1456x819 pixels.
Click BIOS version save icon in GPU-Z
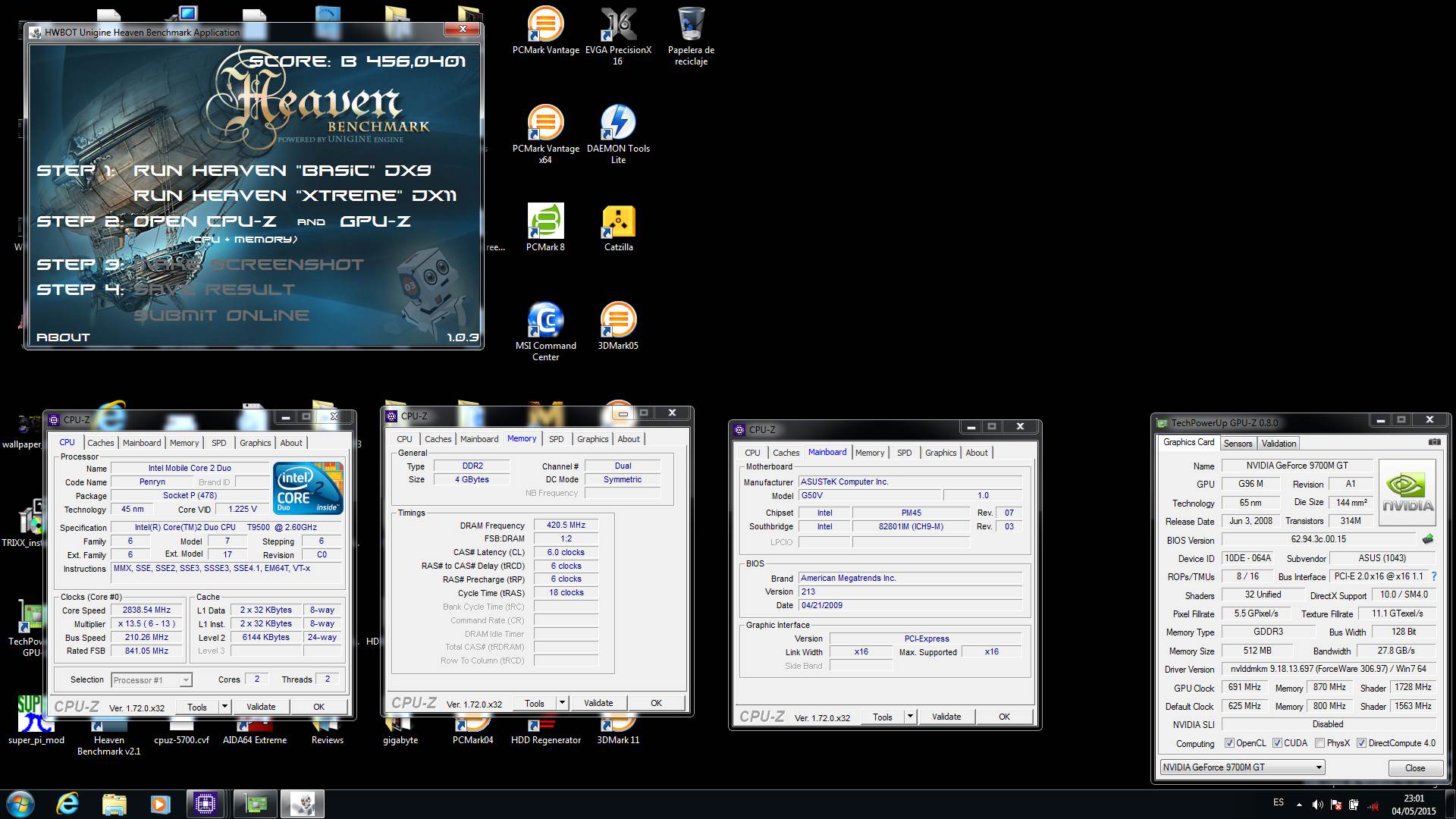pos(1428,539)
